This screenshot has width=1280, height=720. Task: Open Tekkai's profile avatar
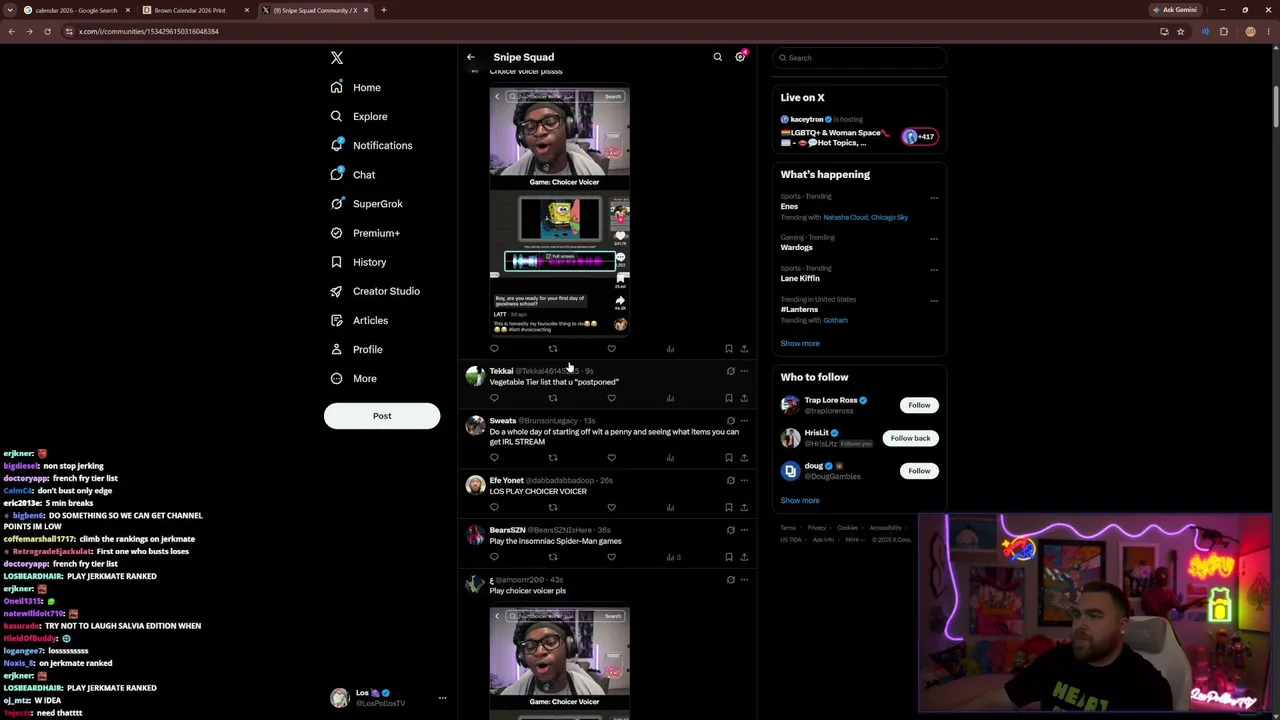[475, 376]
